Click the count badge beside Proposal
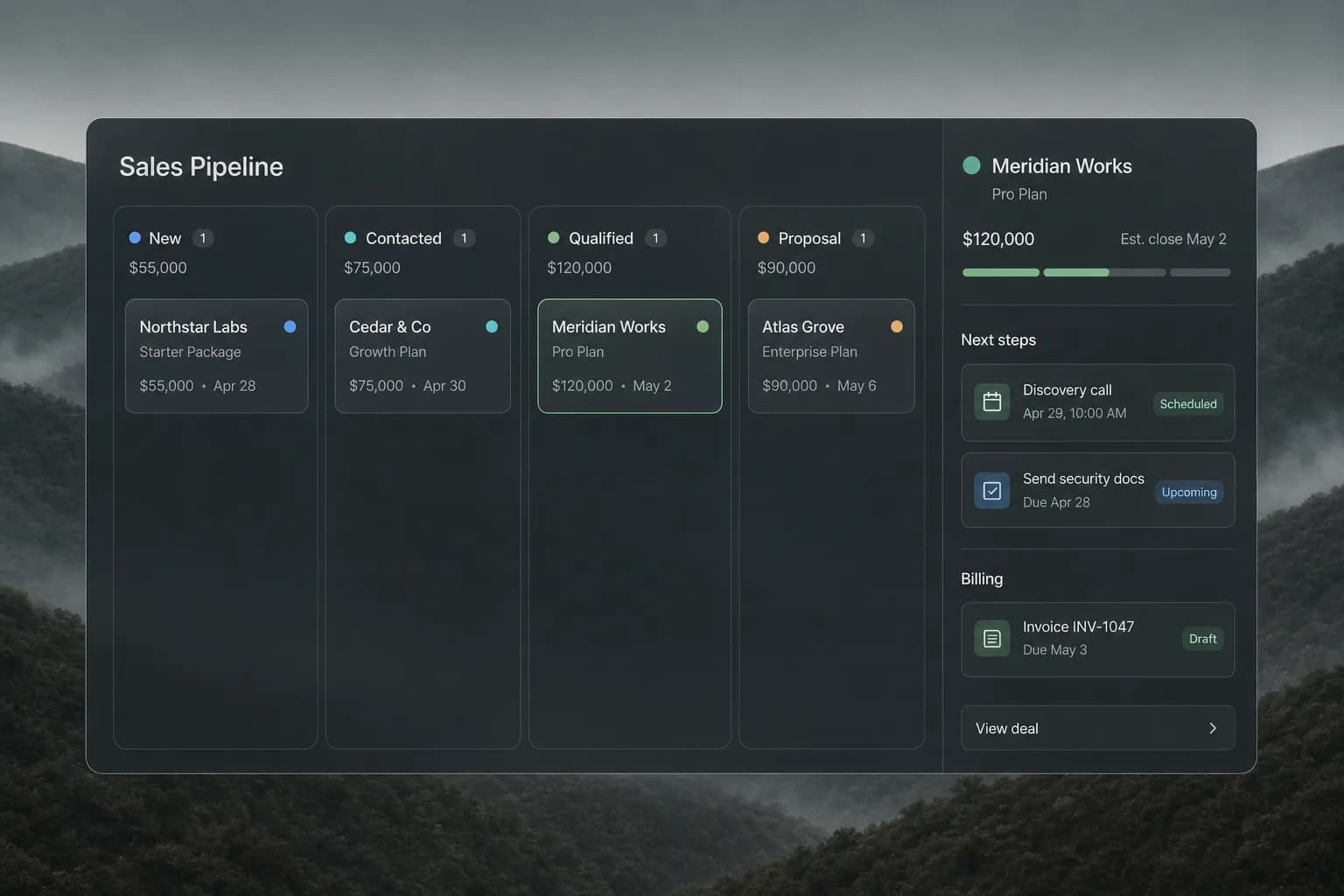The height and width of the screenshot is (896, 1344). click(x=863, y=238)
